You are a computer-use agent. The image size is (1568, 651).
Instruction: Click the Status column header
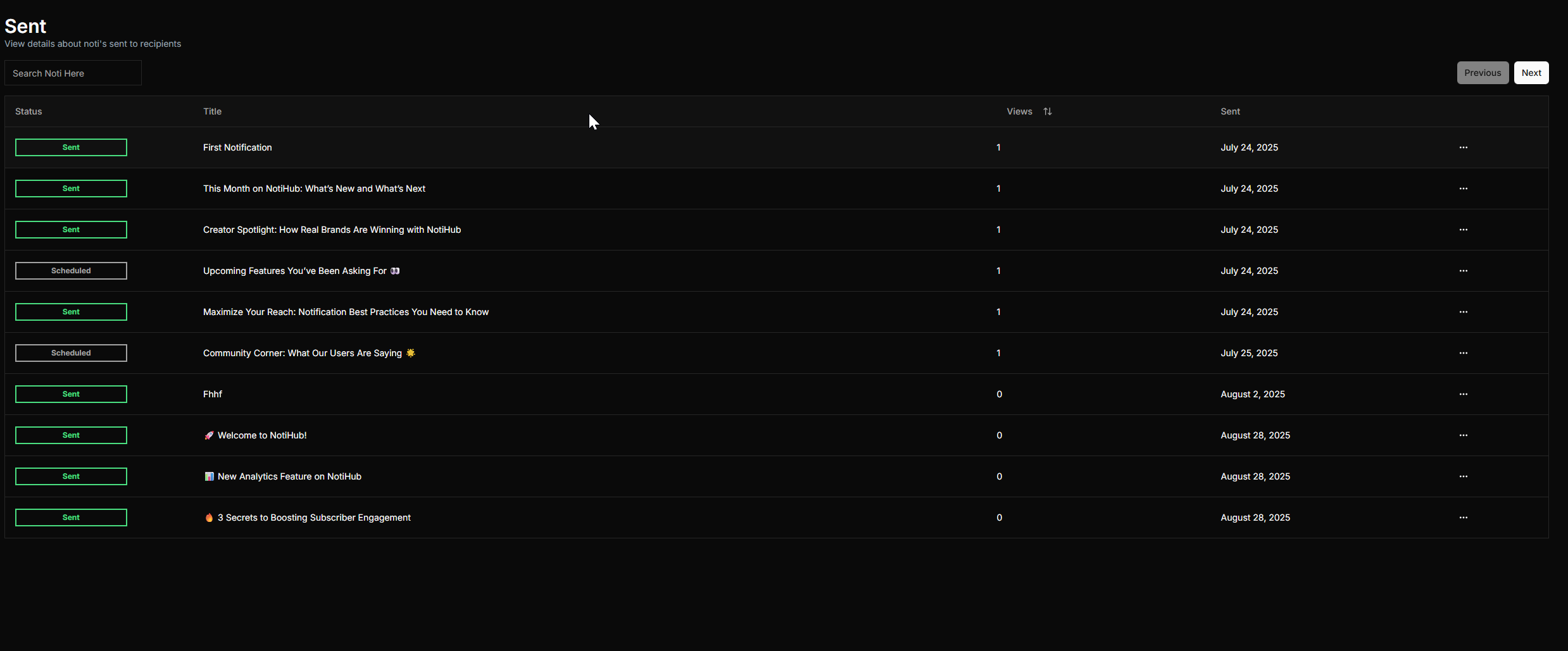coord(28,111)
